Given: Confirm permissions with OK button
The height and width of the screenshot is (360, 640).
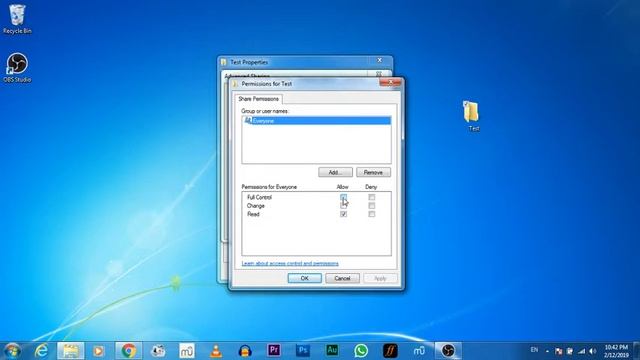Looking at the screenshot, I should [x=304, y=278].
